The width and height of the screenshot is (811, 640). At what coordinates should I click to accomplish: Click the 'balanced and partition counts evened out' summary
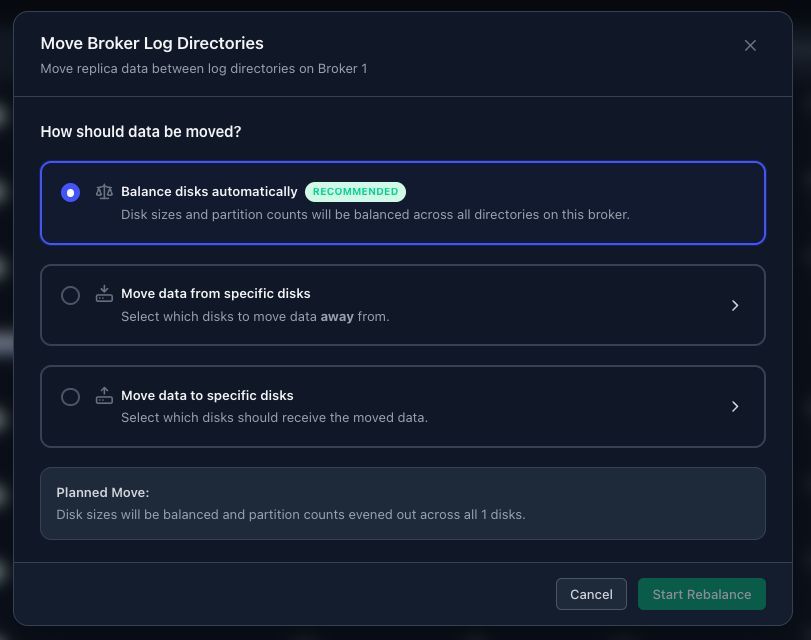291,515
